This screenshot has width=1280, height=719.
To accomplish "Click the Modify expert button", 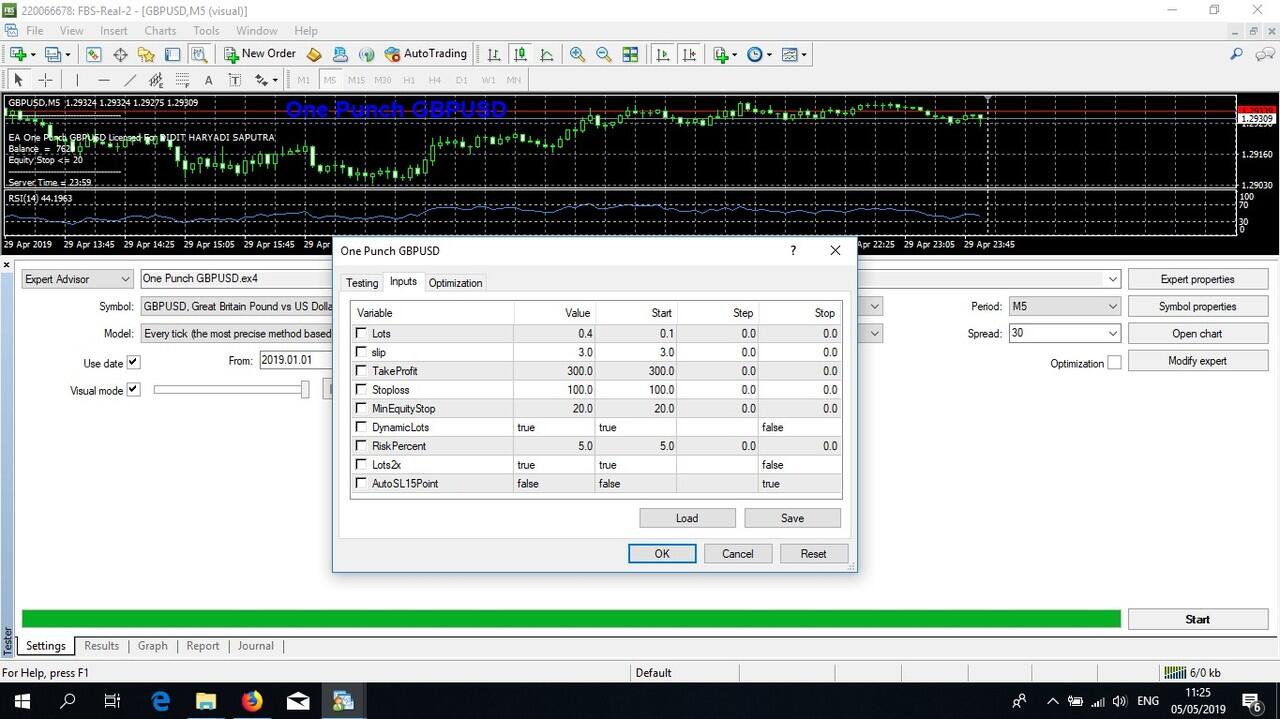I will tap(1198, 360).
